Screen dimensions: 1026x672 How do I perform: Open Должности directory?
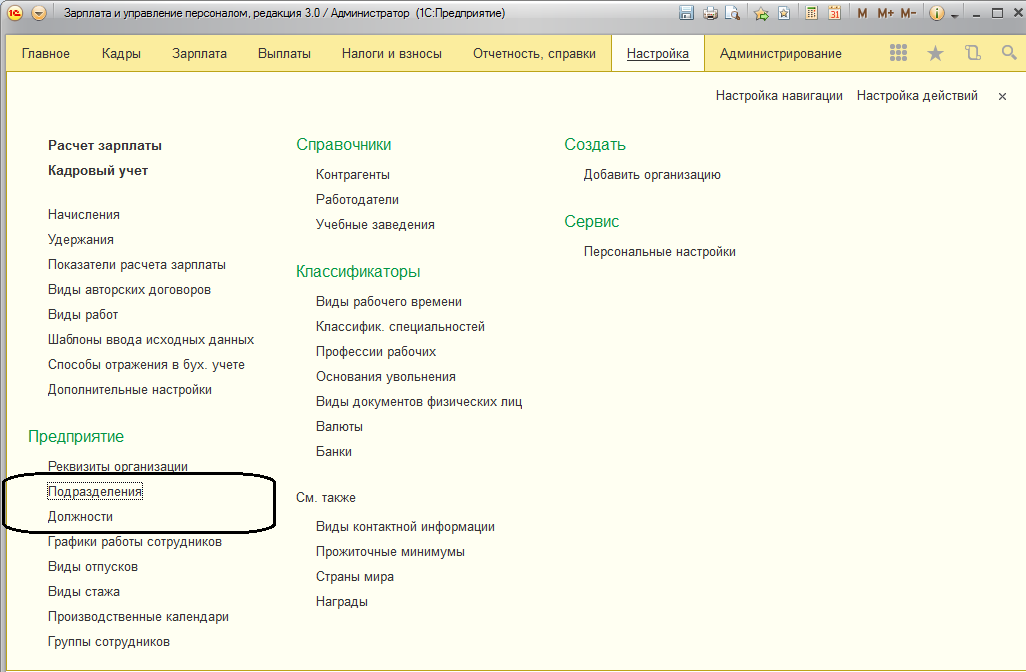pos(80,516)
